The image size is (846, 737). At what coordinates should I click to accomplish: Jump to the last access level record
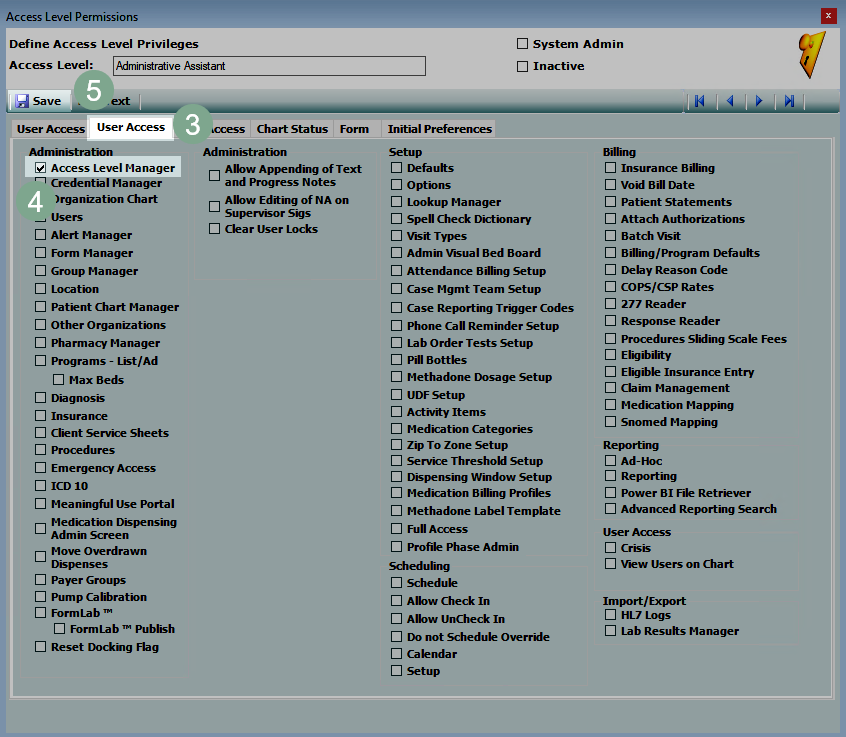pos(790,101)
